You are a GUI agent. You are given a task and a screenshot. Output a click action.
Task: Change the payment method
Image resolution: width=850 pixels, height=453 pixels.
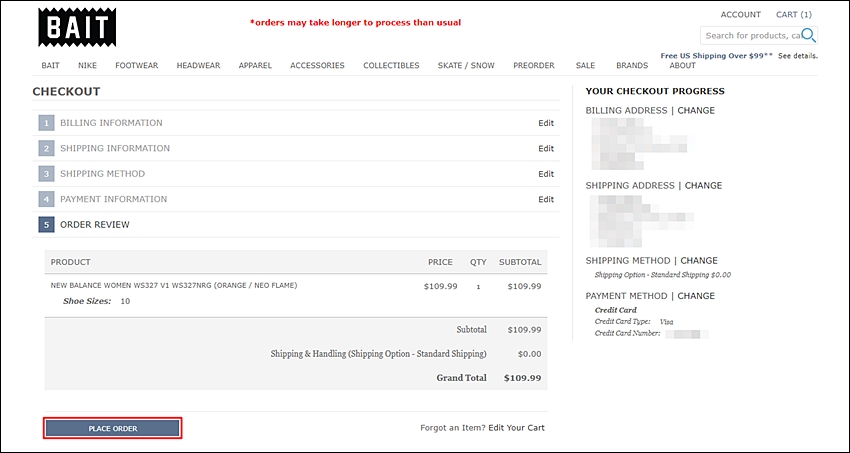(696, 296)
